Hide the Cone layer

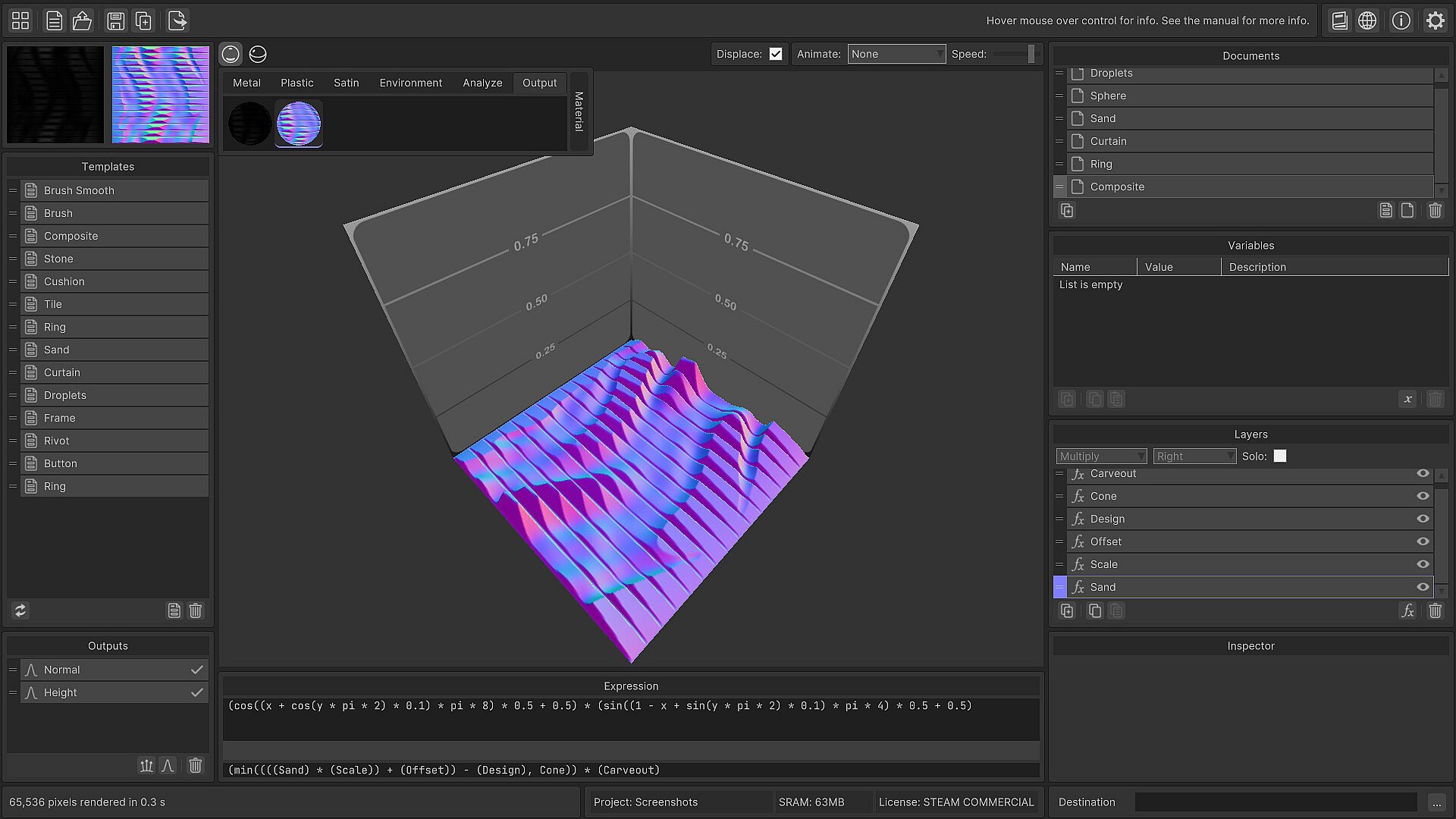1423,496
